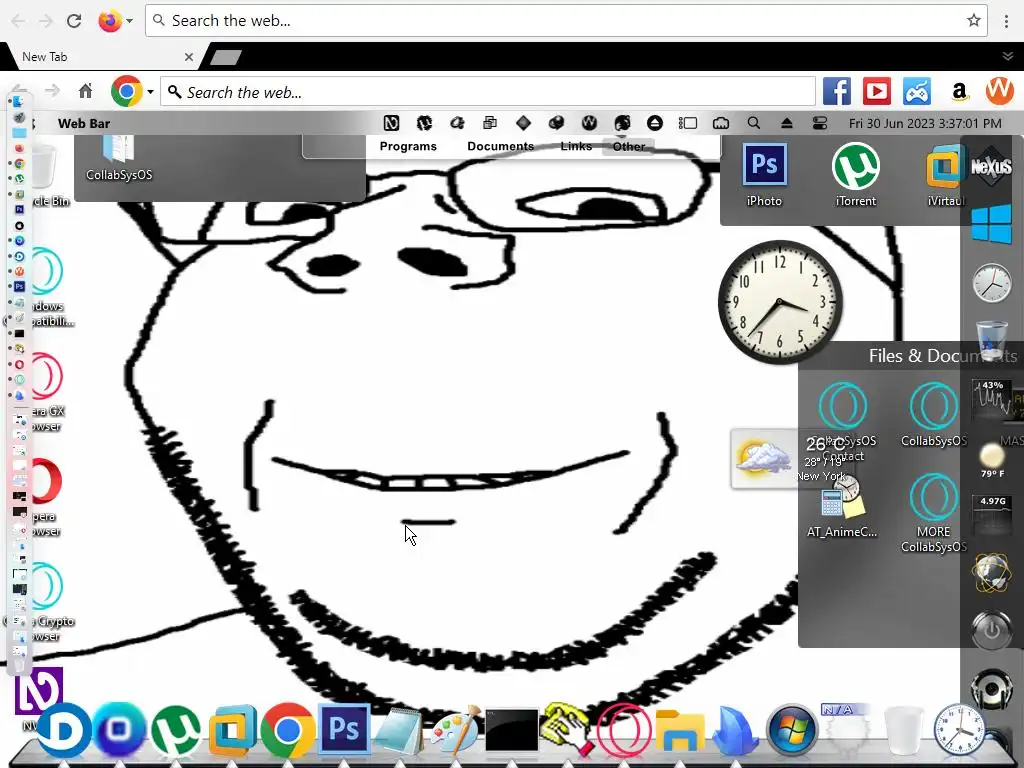Click the Web Bar title label
This screenshot has width=1024, height=768.
click(84, 123)
